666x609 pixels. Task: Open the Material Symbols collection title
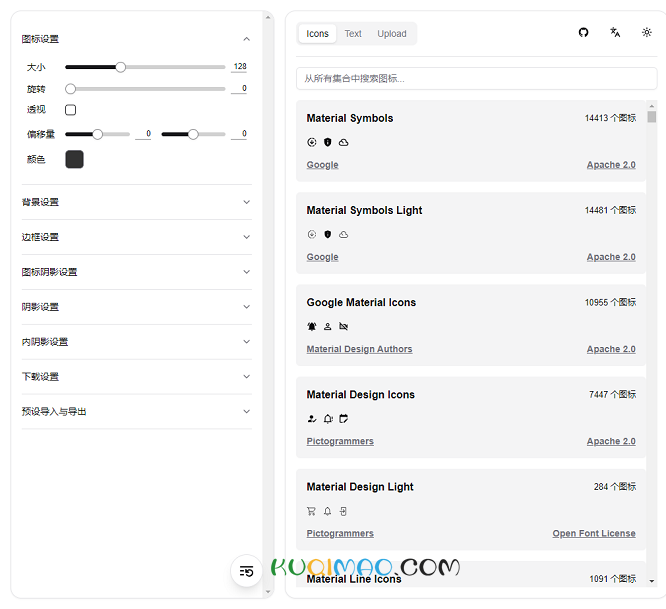[x=350, y=118]
